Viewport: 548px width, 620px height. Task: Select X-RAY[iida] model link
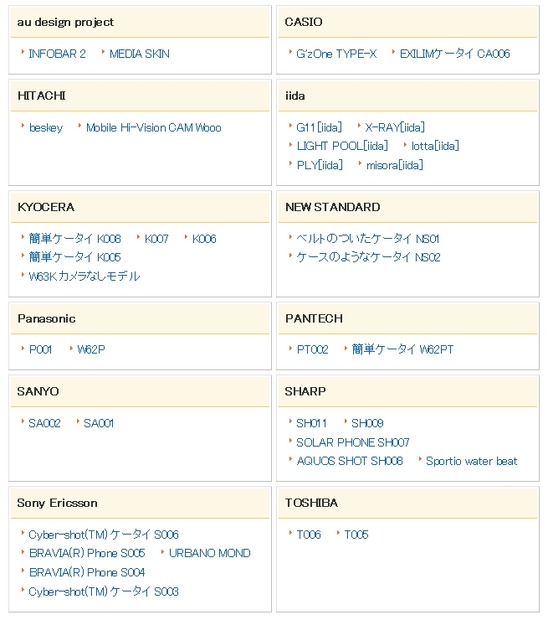coord(395,127)
